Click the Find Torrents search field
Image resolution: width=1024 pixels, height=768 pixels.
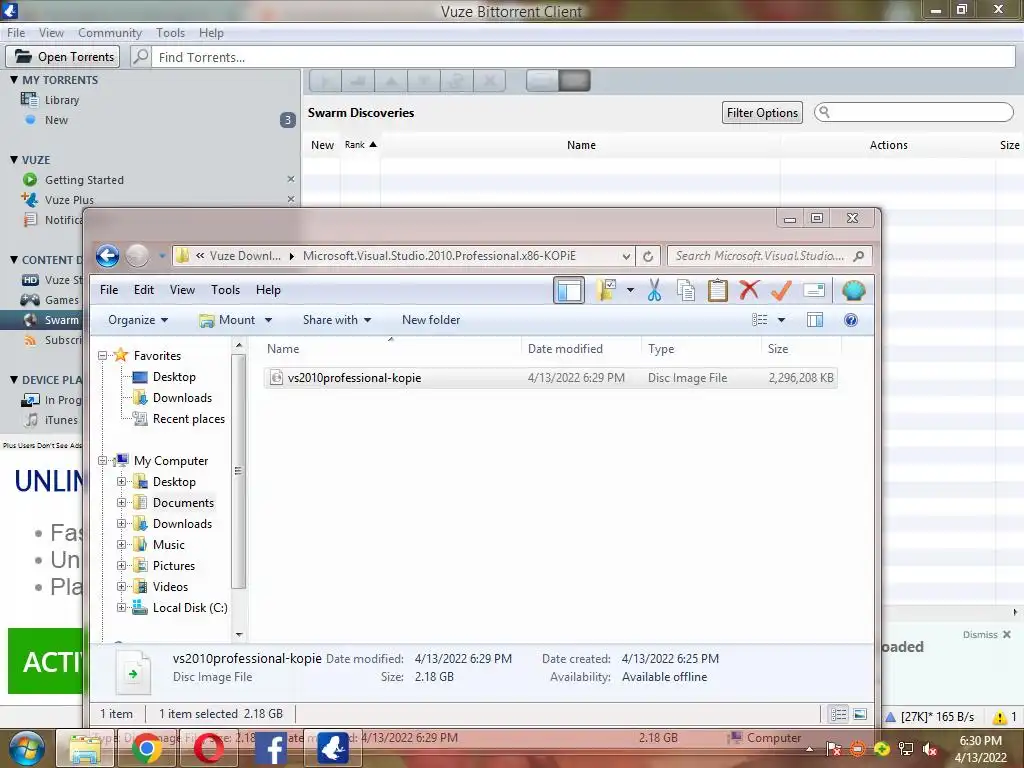[584, 57]
